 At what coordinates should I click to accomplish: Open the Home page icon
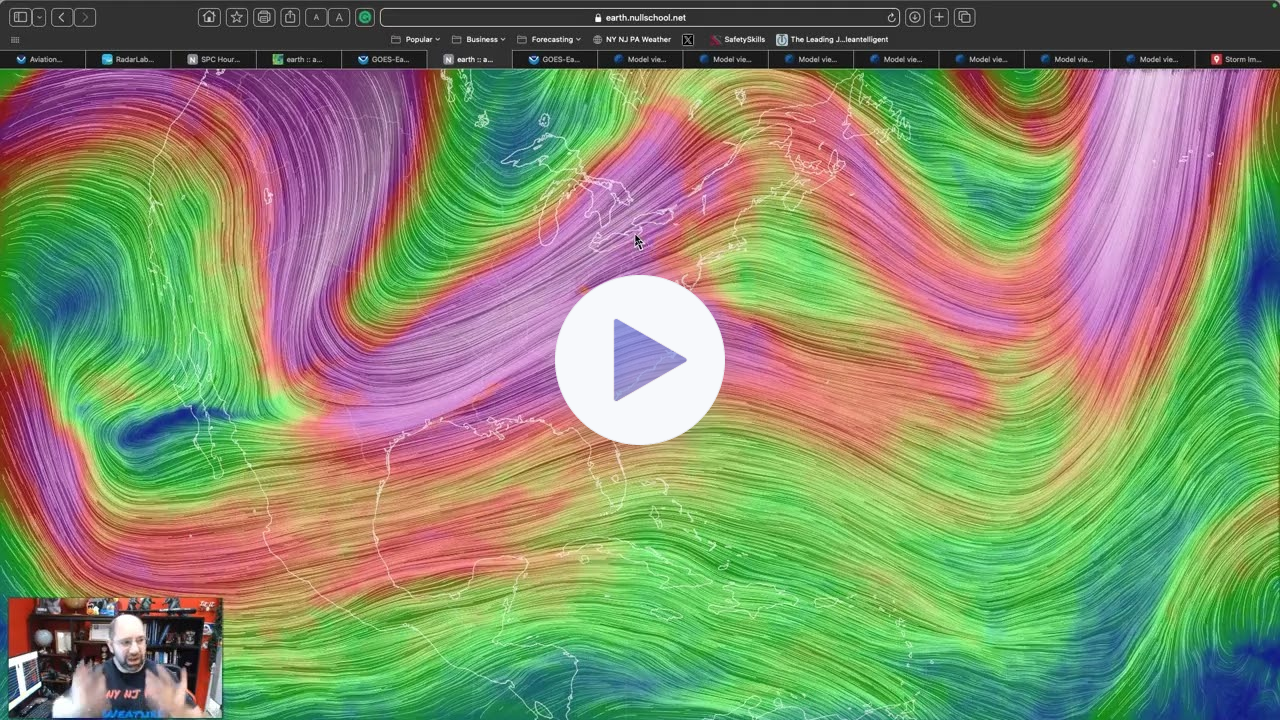click(210, 17)
